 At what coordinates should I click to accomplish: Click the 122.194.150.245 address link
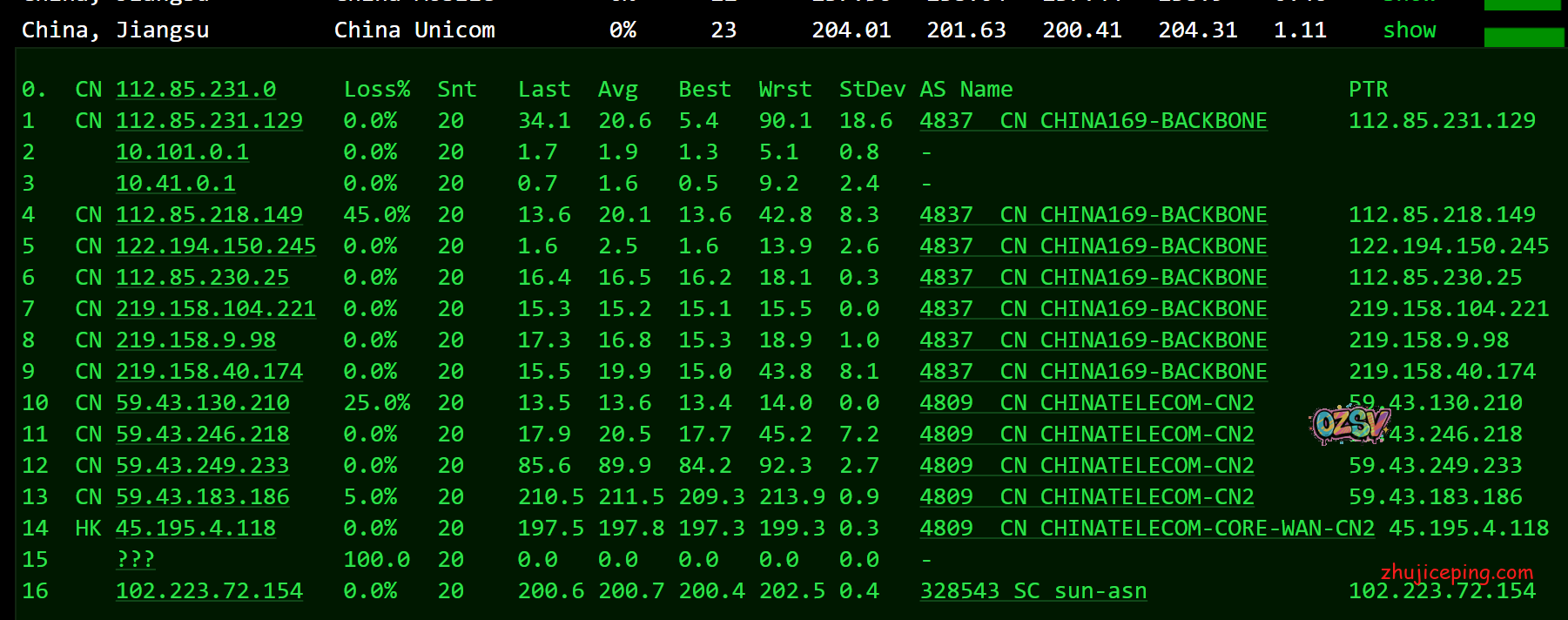[x=215, y=246]
